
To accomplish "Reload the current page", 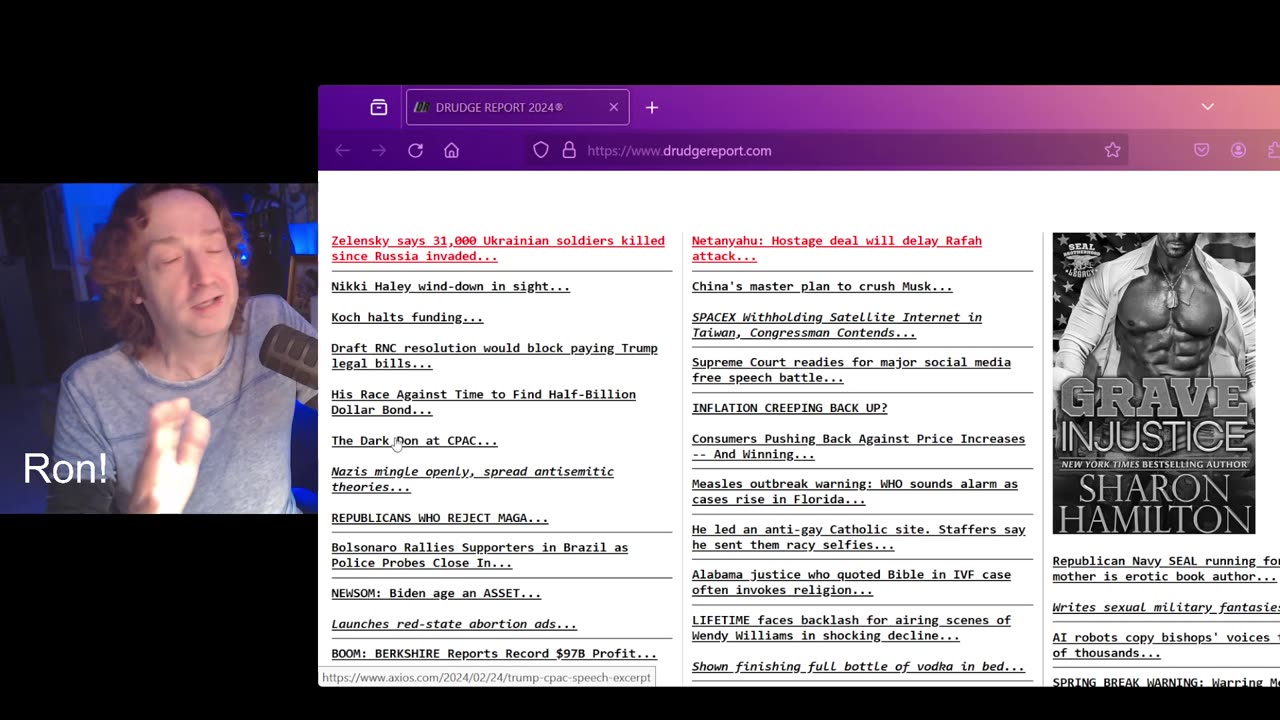I will 415,150.
